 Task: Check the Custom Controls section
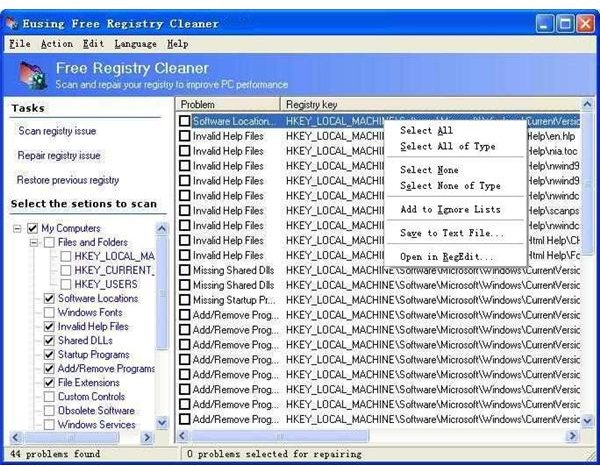coord(49,396)
